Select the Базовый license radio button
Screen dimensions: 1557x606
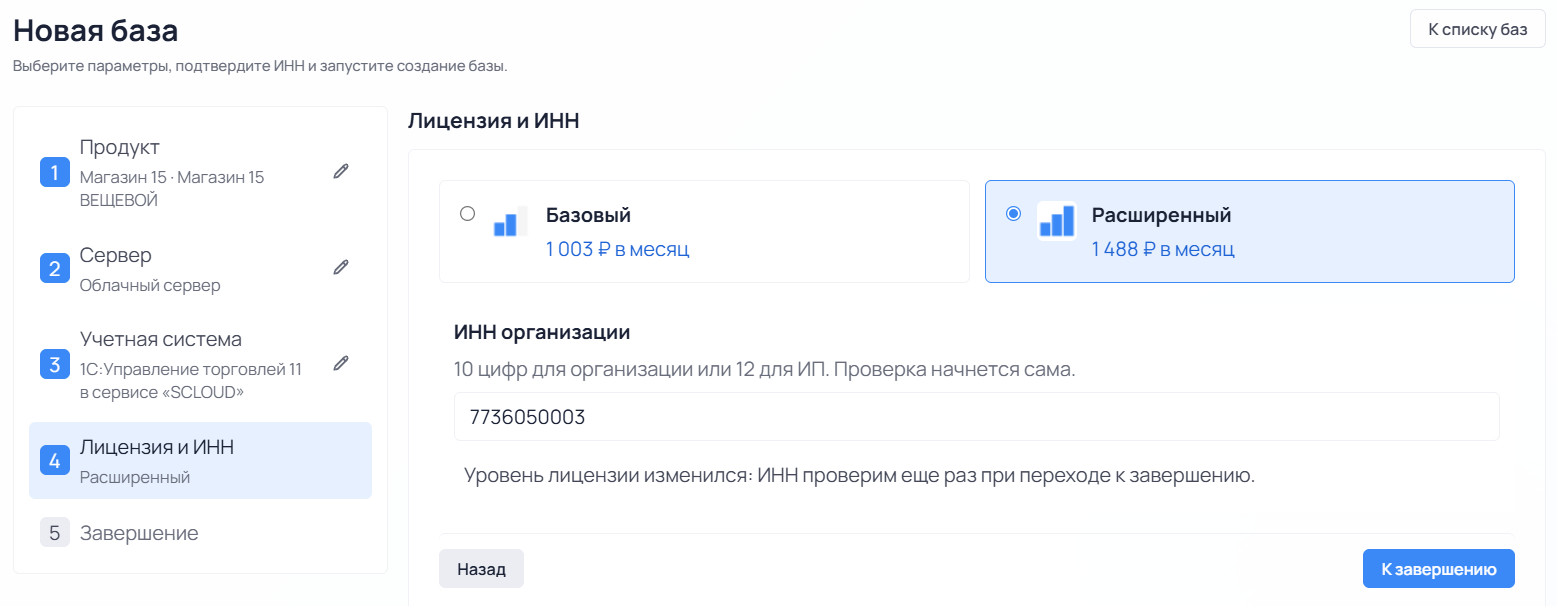(467, 213)
